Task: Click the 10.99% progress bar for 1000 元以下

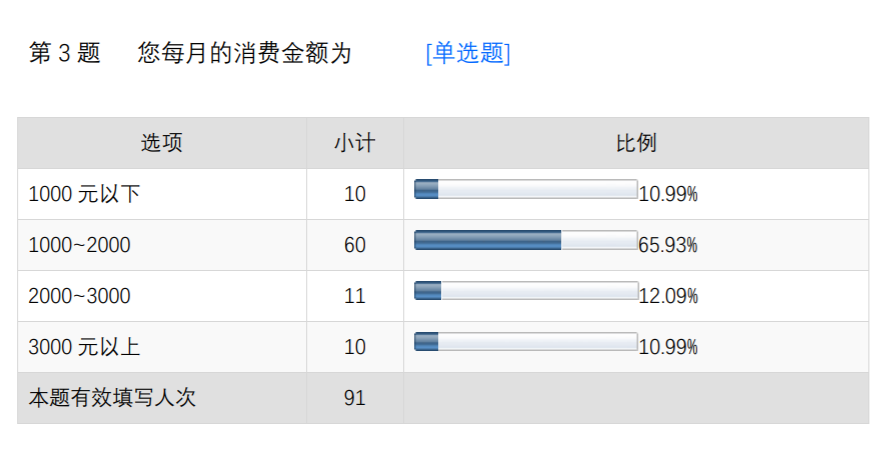Action: coord(526,189)
